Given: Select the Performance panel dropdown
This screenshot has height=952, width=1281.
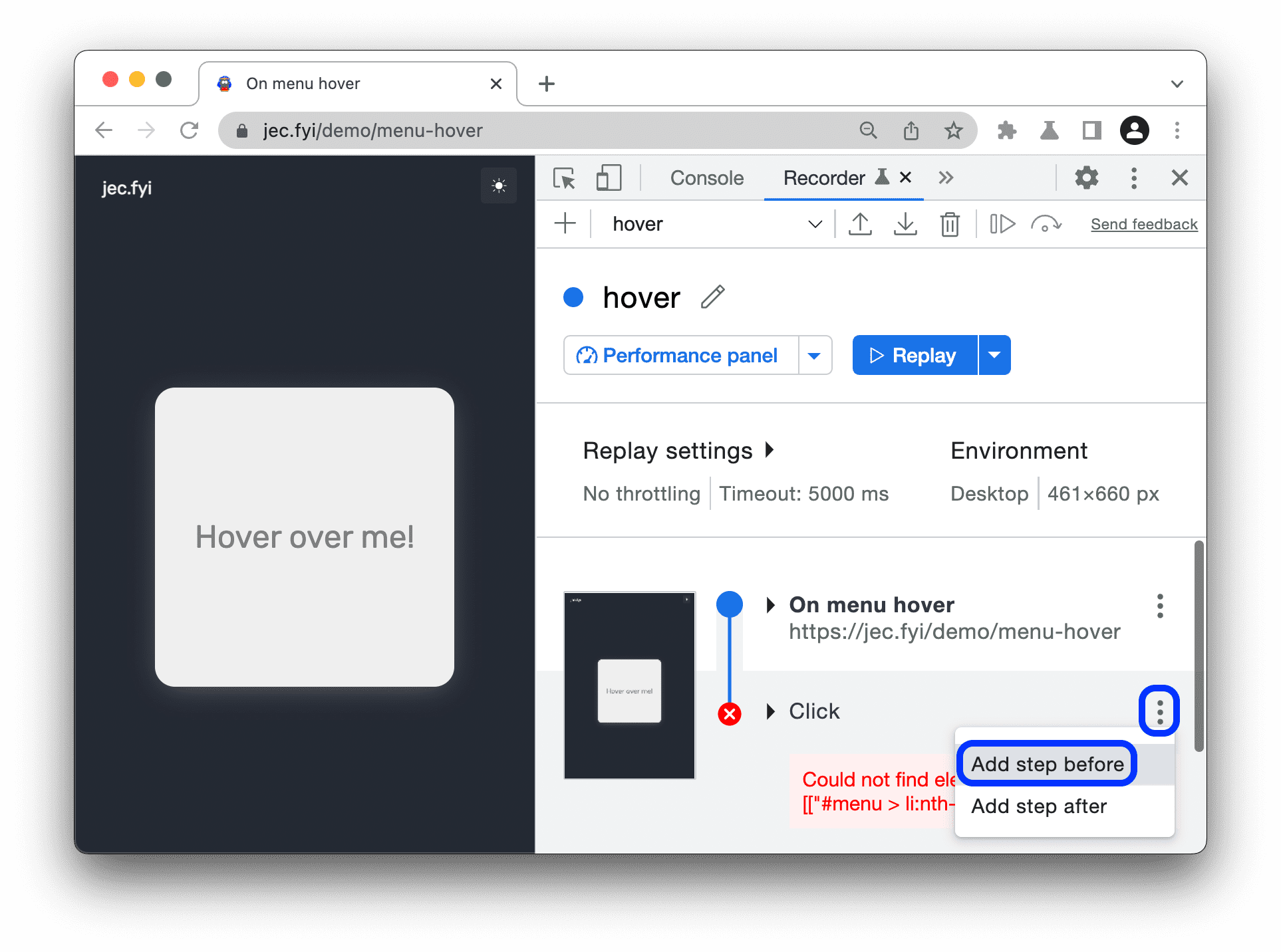Looking at the screenshot, I should (817, 355).
